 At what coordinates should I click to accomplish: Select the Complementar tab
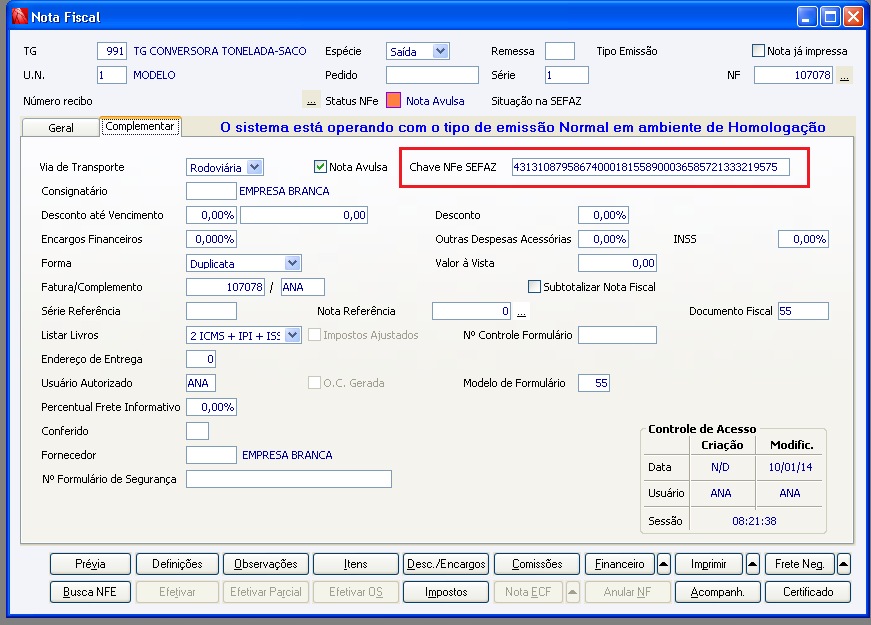140,126
